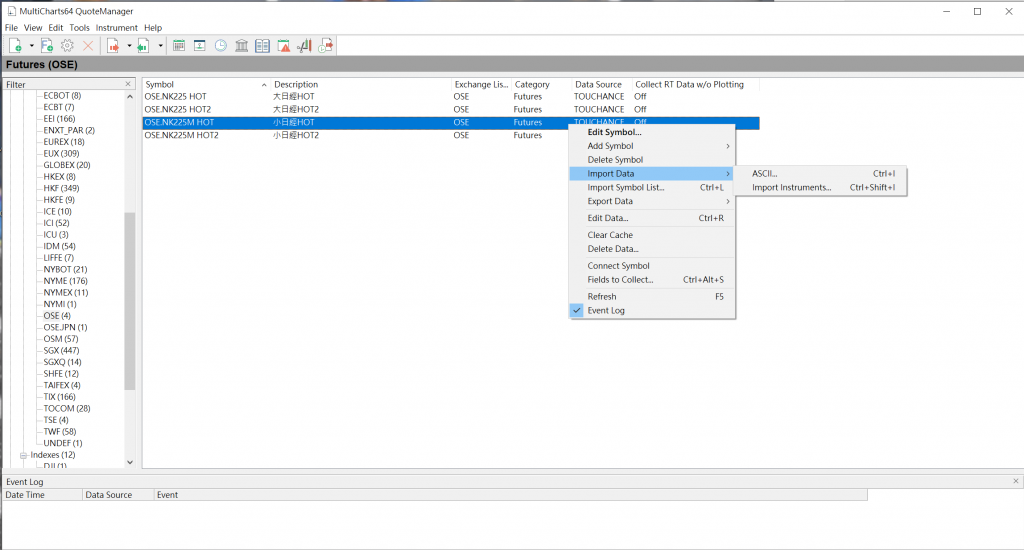Click the calendar pin toolbar icon
The width and height of the screenshot is (1024, 550).
(200, 46)
